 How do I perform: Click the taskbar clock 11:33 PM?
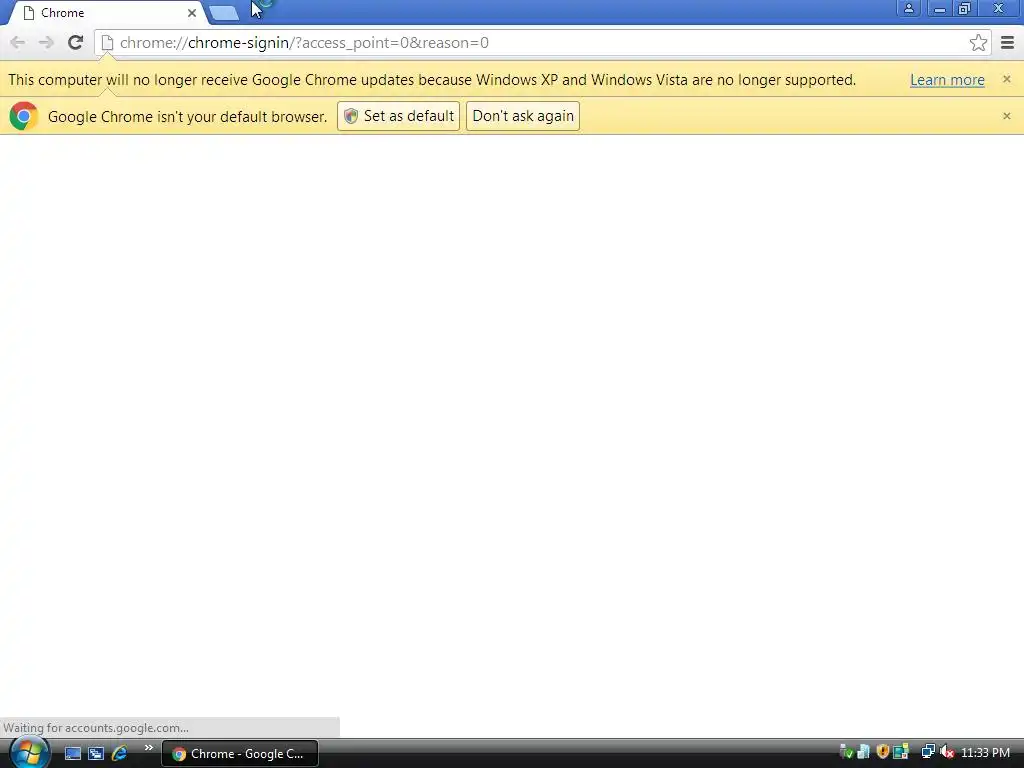click(x=985, y=753)
